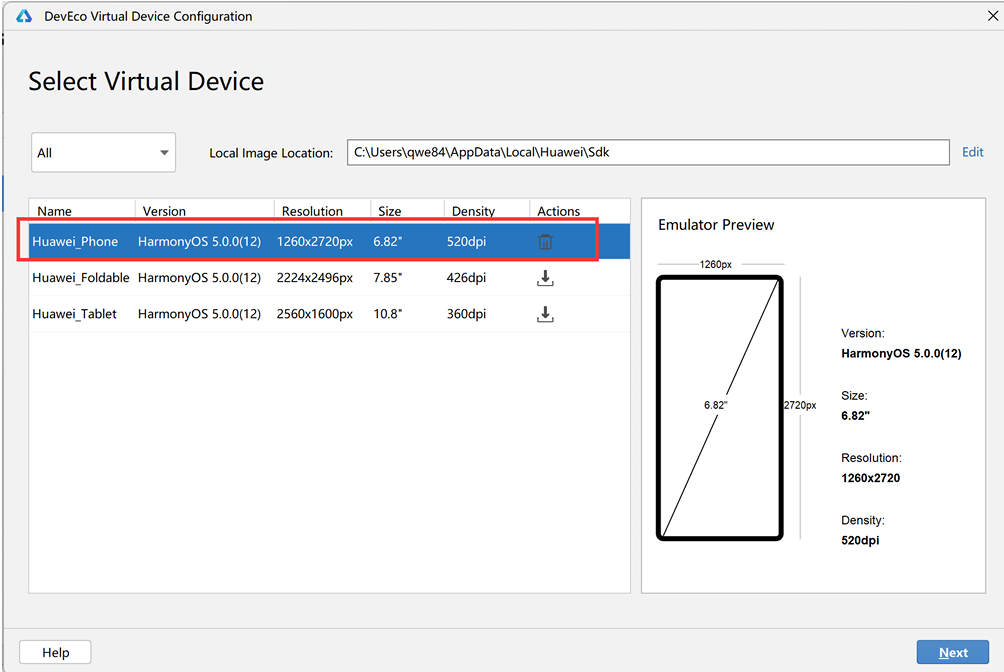Image resolution: width=1004 pixels, height=672 pixels.
Task: Click the Huawei_Tablet HarmonyOS 5.0.0(12) version cell
Action: pos(199,314)
